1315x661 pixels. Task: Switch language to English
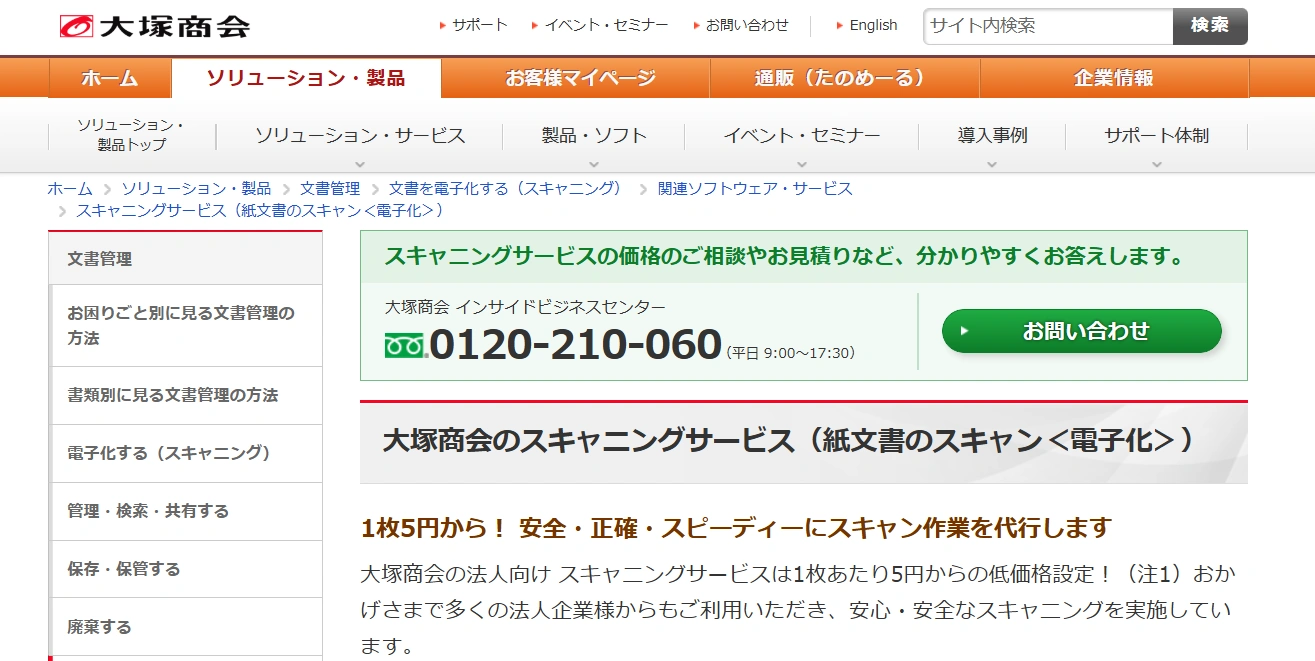873,25
